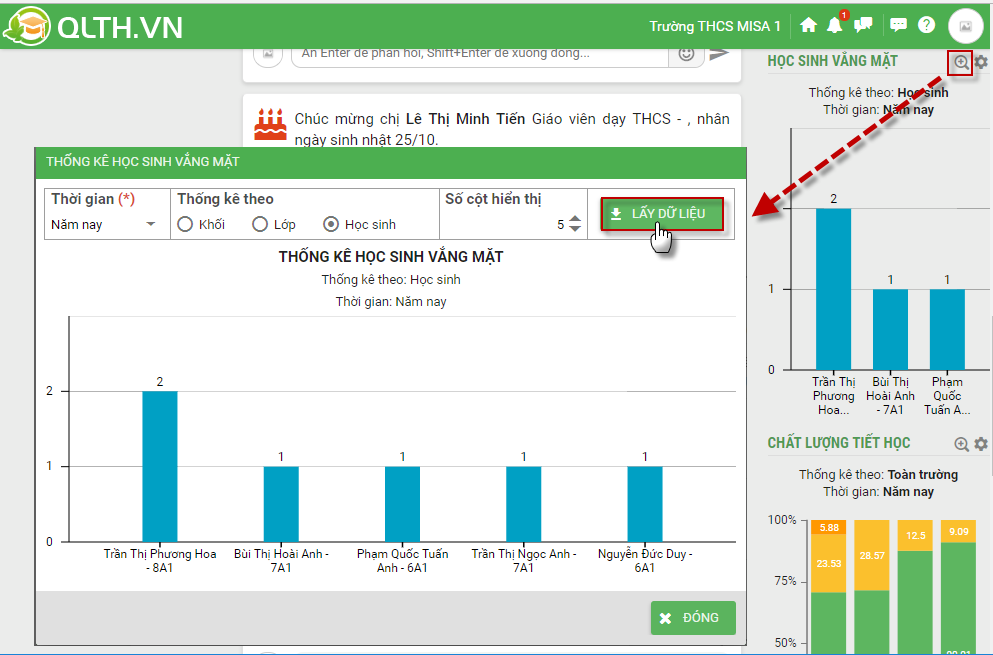Viewport: 993px width, 655px height.
Task: Click the image icon beside reply box
Action: pyautogui.click(x=268, y=54)
